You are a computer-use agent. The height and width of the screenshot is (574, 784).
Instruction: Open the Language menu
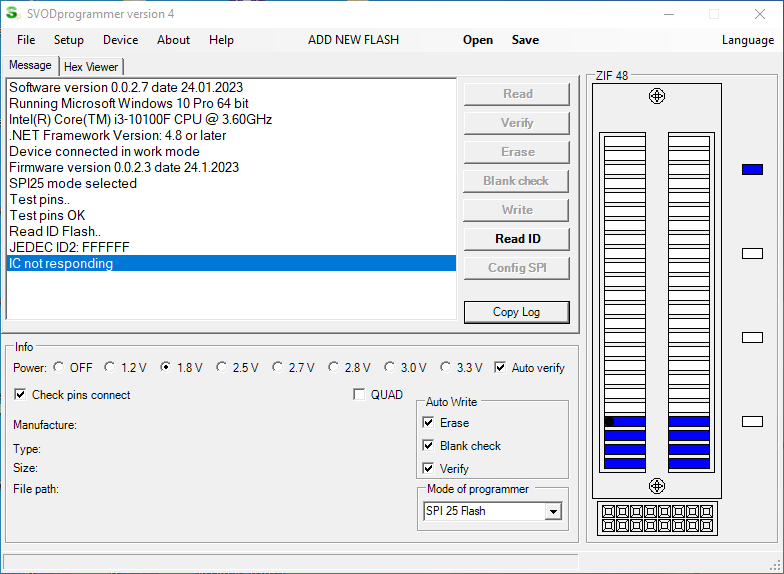[x=747, y=40]
